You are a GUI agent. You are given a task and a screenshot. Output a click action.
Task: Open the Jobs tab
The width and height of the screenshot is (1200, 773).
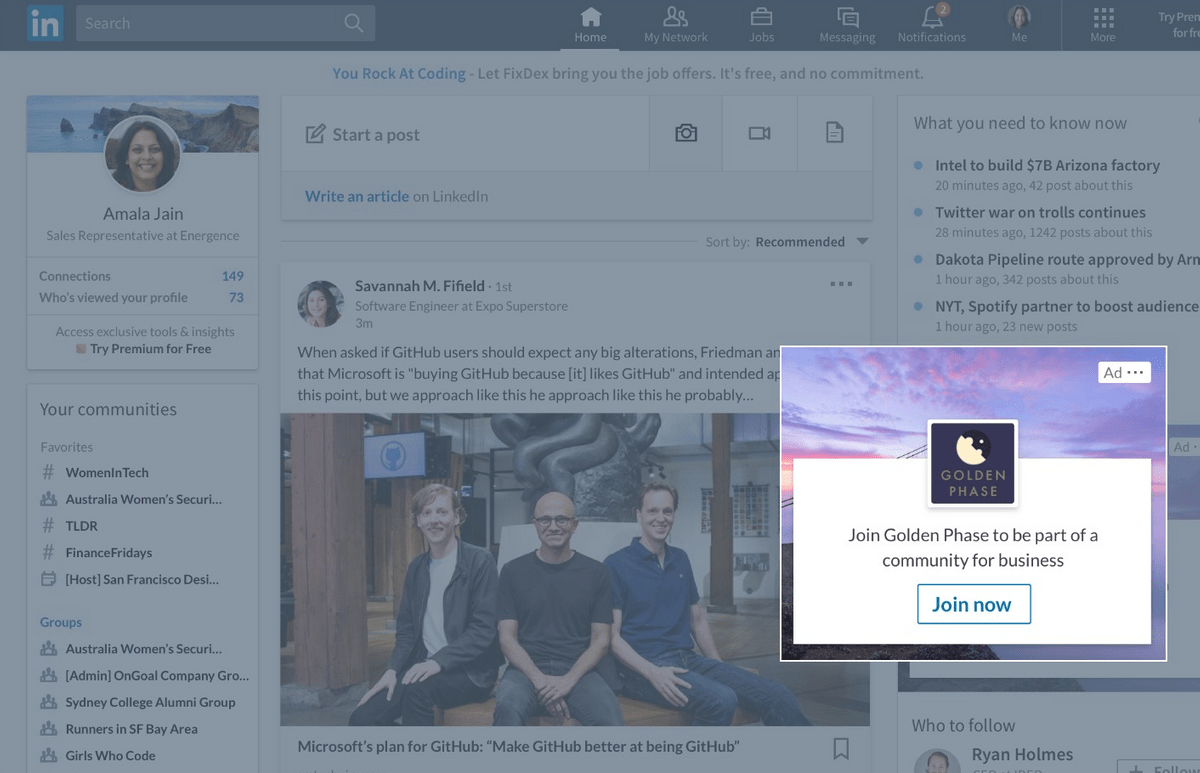(x=762, y=25)
